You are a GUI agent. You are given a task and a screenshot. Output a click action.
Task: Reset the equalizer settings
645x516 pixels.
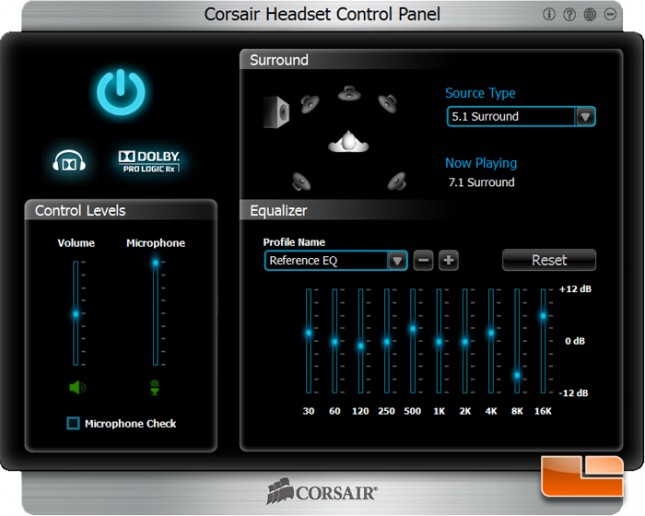pyautogui.click(x=549, y=260)
